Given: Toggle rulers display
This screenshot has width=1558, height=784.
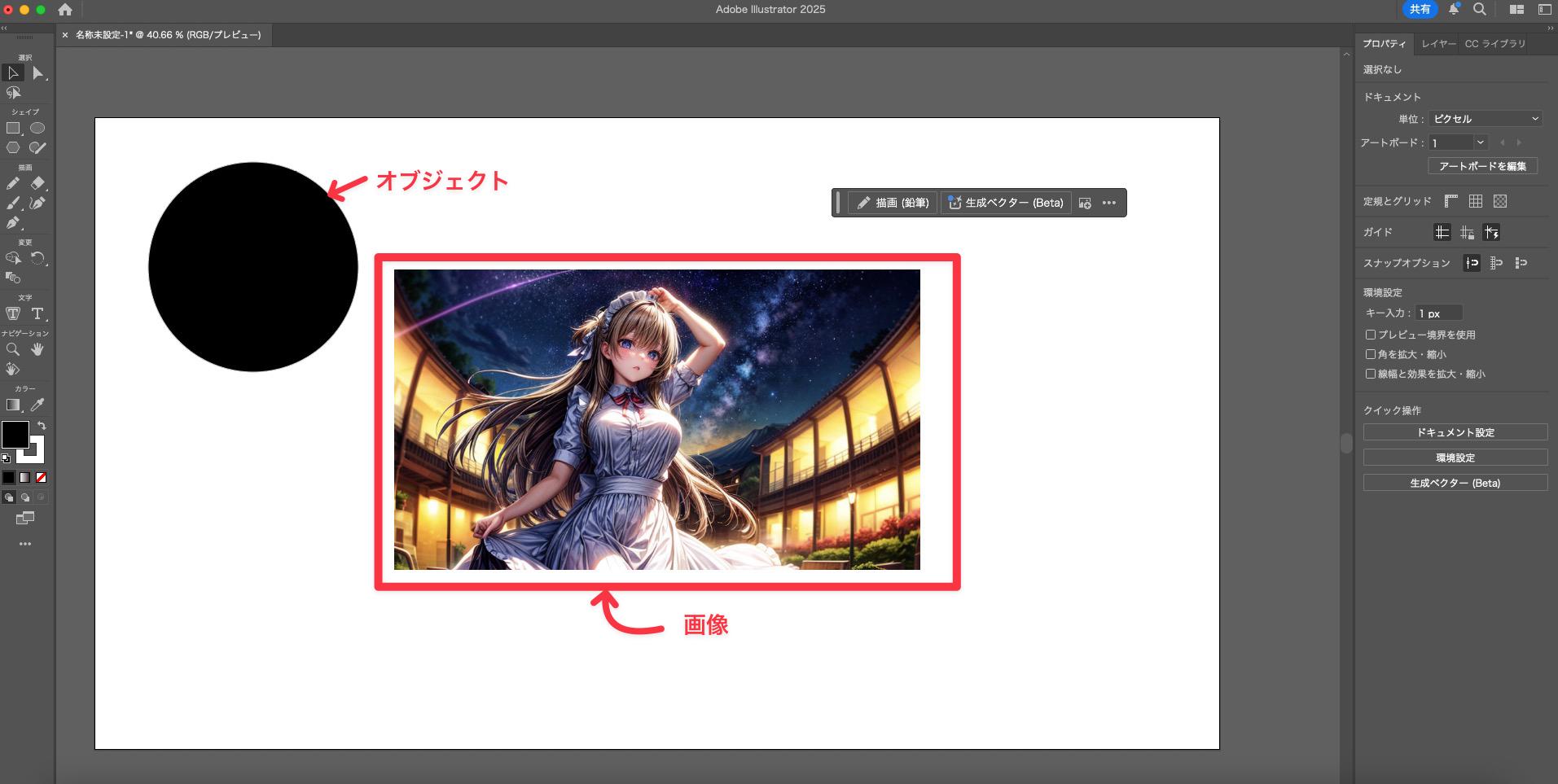Looking at the screenshot, I should point(1451,201).
